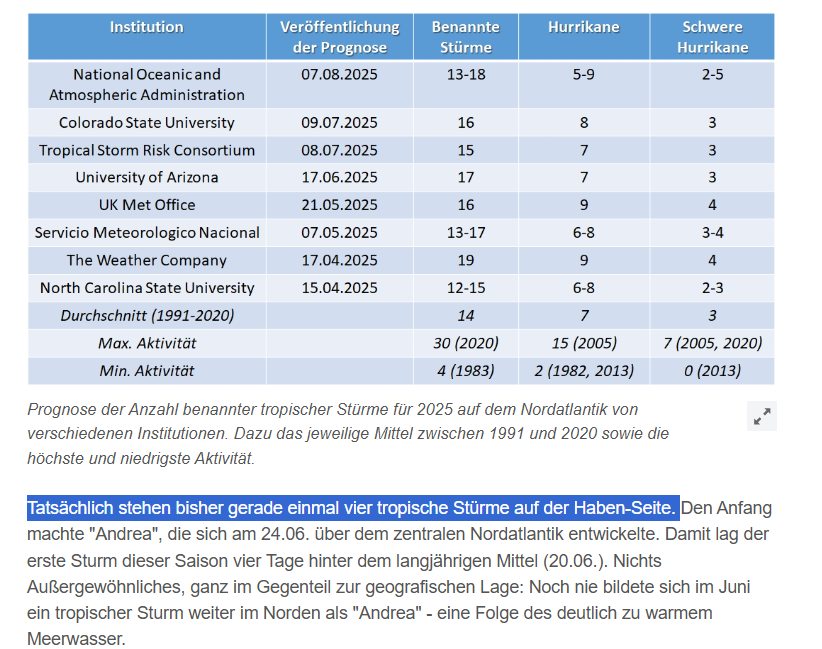The width and height of the screenshot is (822, 649).
Task: Click the "Min. Aktivität" row label
Action: tap(147, 370)
